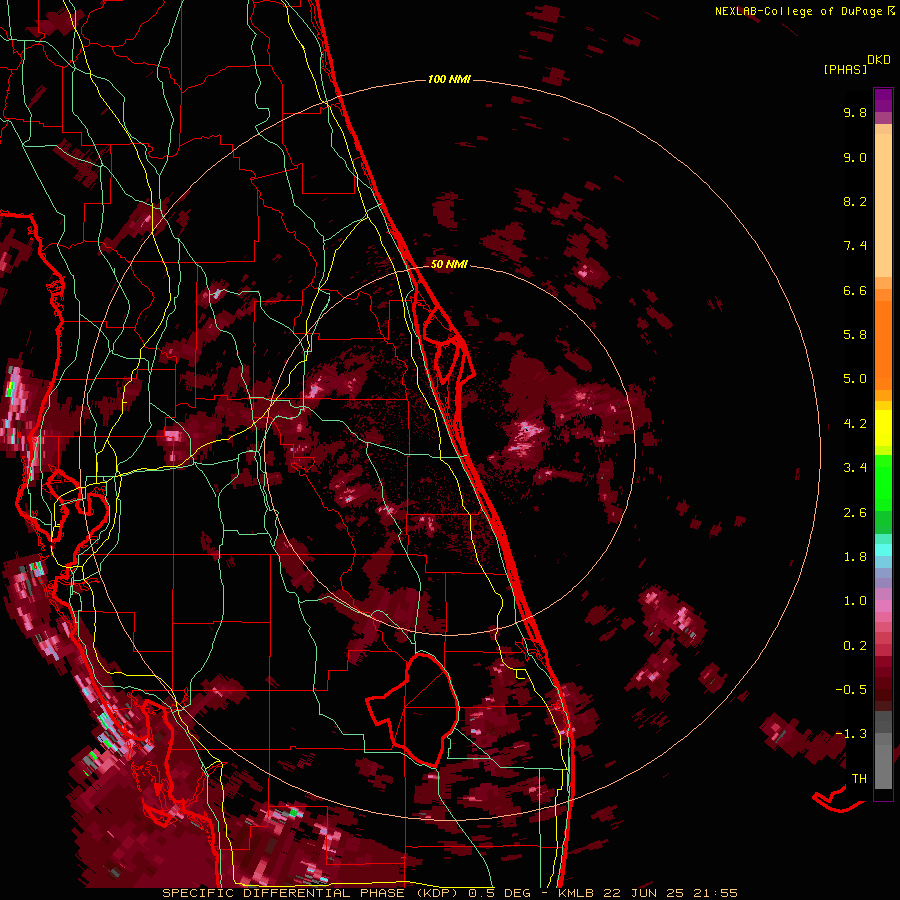The height and width of the screenshot is (900, 900).
Task: Click the -1.3 value on the color scale
Action: click(851, 734)
